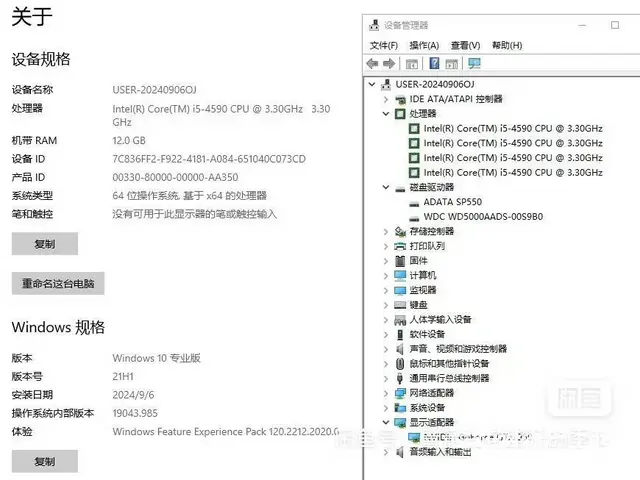640x480 pixels.
Task: Open the 帮助(H) menu
Action: click(x=507, y=45)
